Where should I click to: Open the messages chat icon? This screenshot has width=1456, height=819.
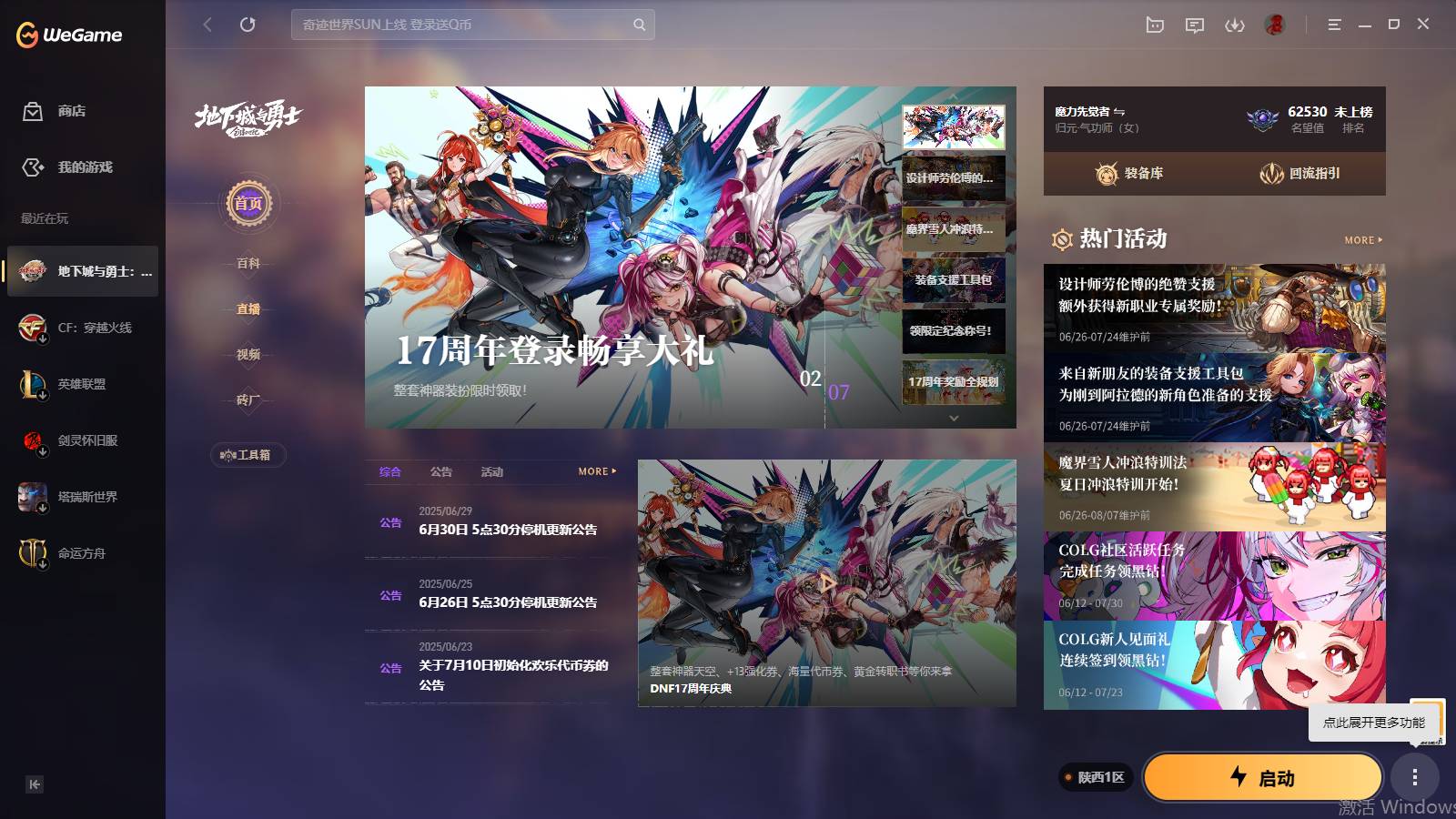click(x=1194, y=25)
